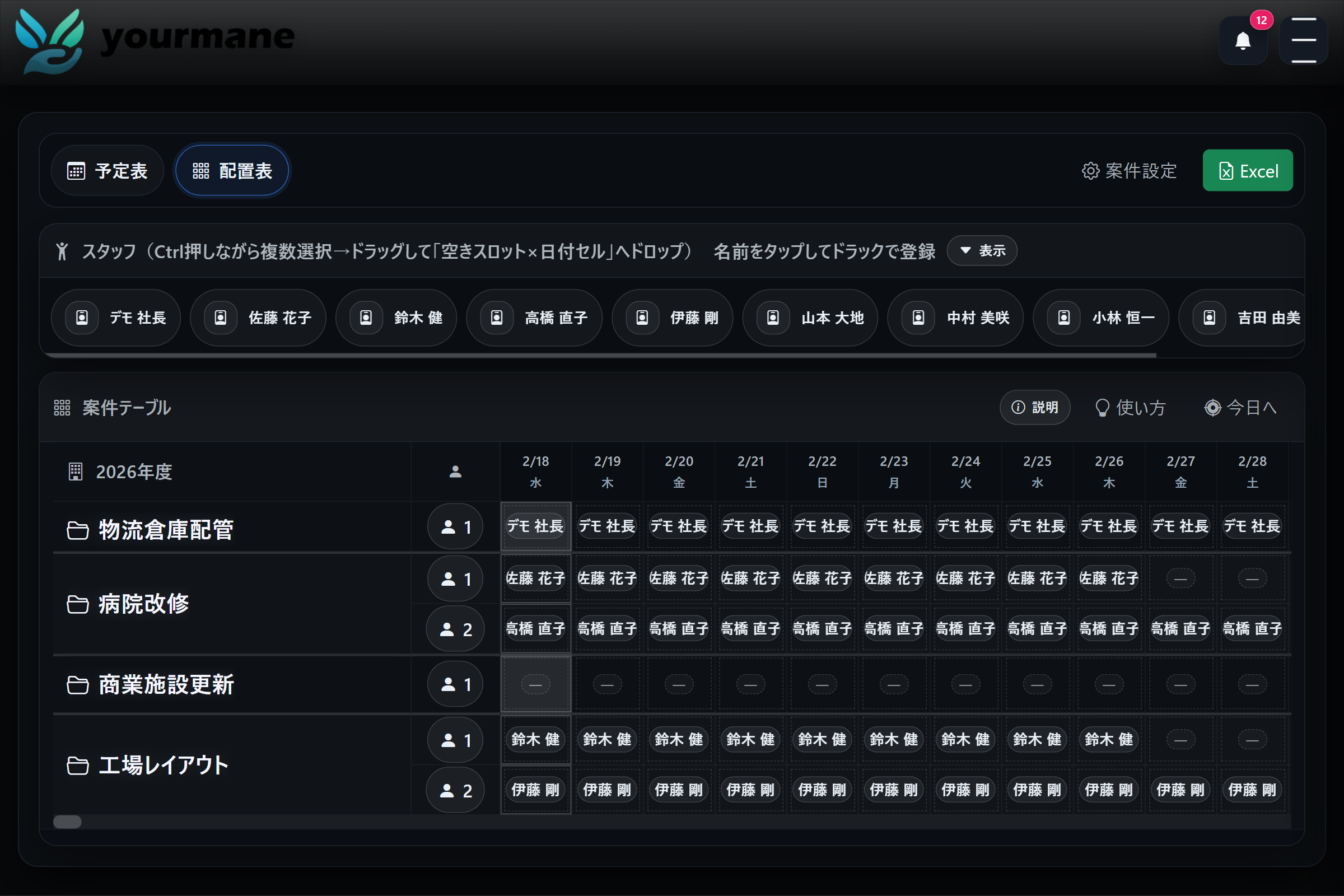
Task: Click the yourmane leaf logo
Action: 50,41
